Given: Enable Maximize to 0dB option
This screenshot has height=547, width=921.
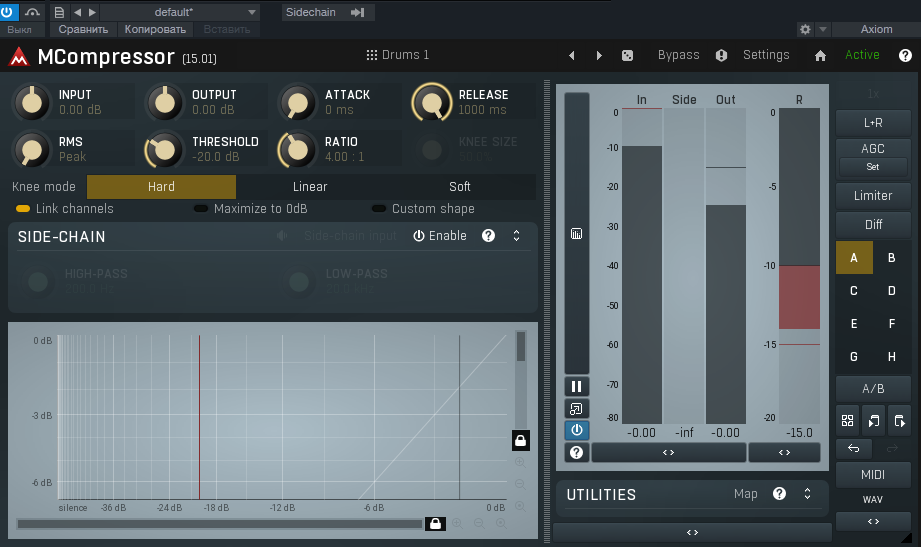Looking at the screenshot, I should [x=251, y=209].
